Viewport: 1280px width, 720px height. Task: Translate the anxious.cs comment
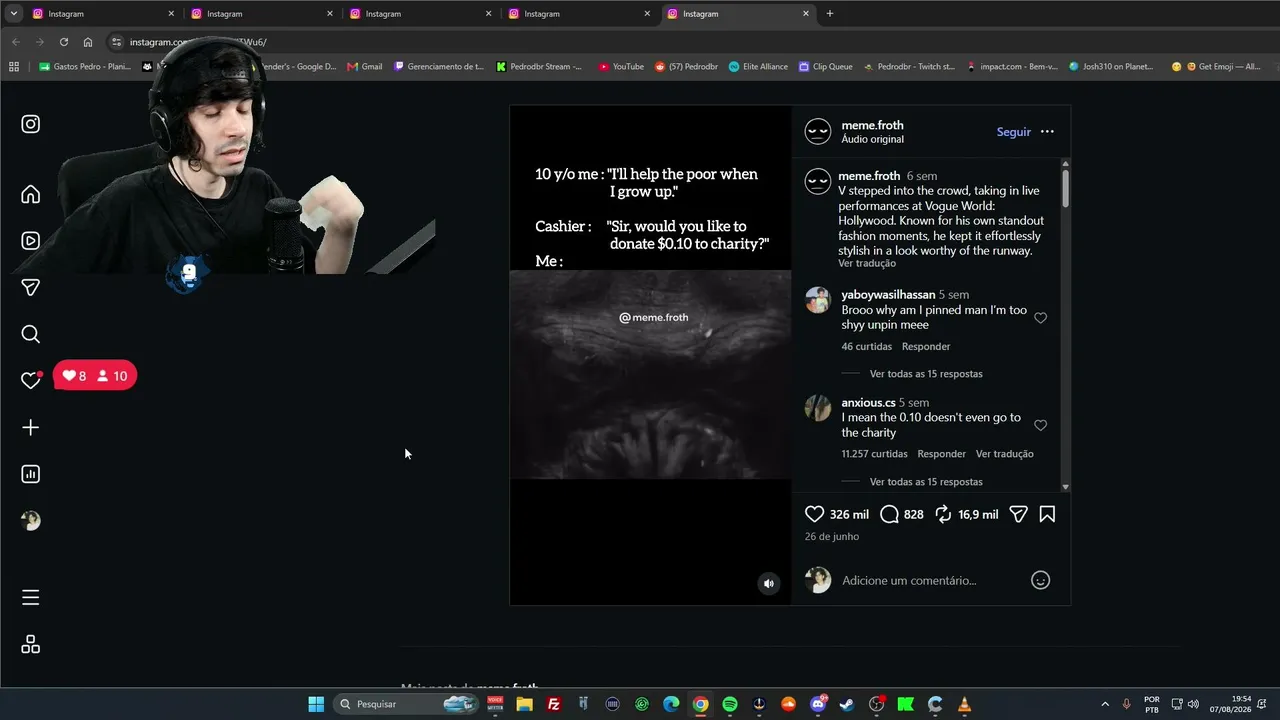point(1005,454)
